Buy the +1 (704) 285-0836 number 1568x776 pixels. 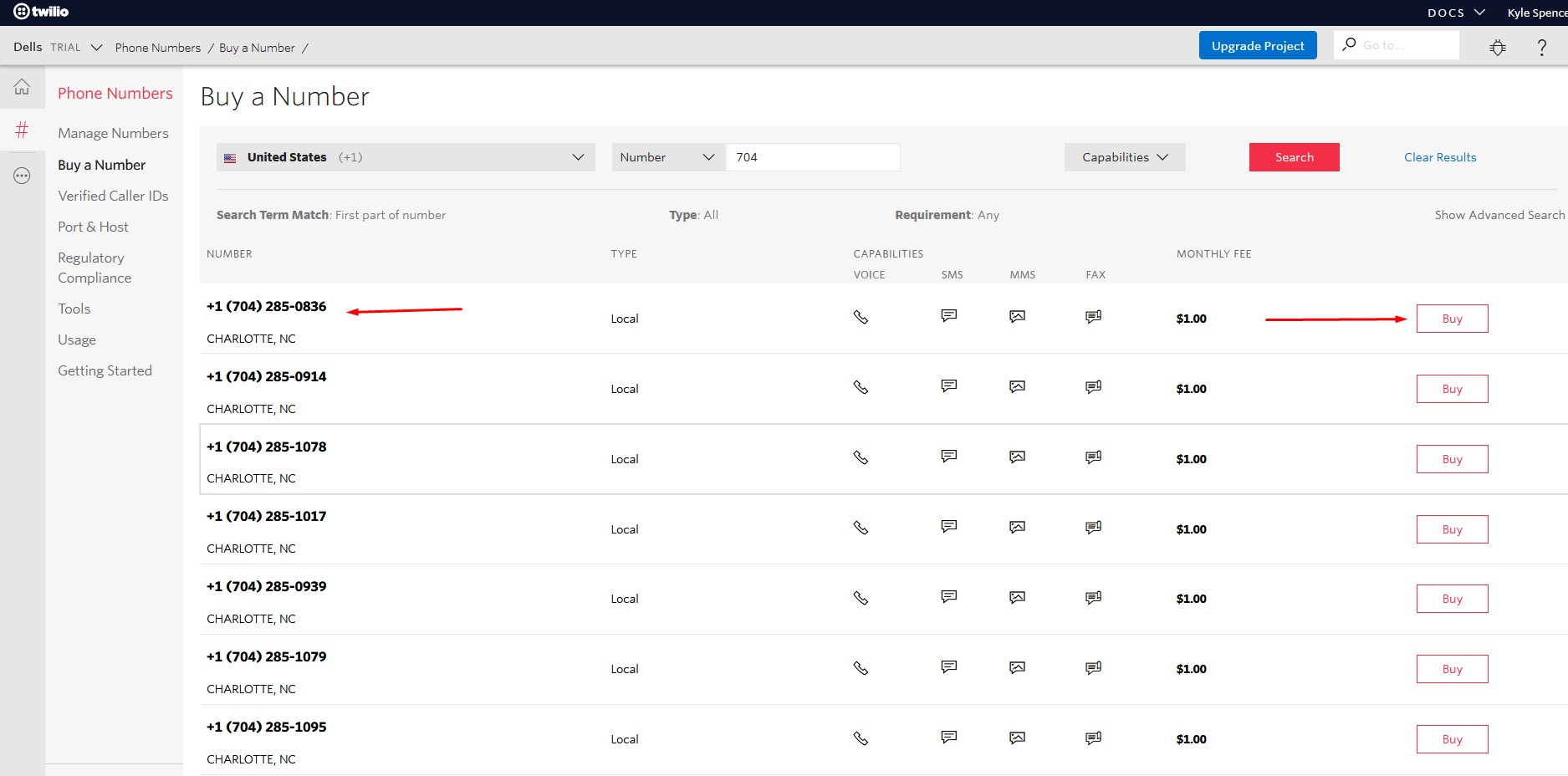click(1452, 319)
